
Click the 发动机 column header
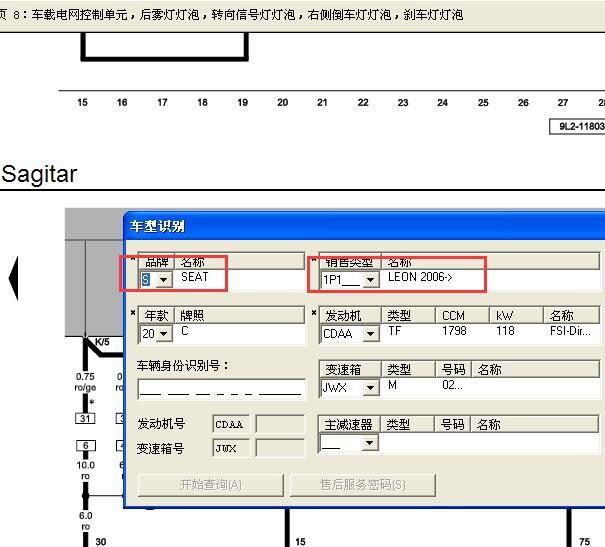point(350,315)
